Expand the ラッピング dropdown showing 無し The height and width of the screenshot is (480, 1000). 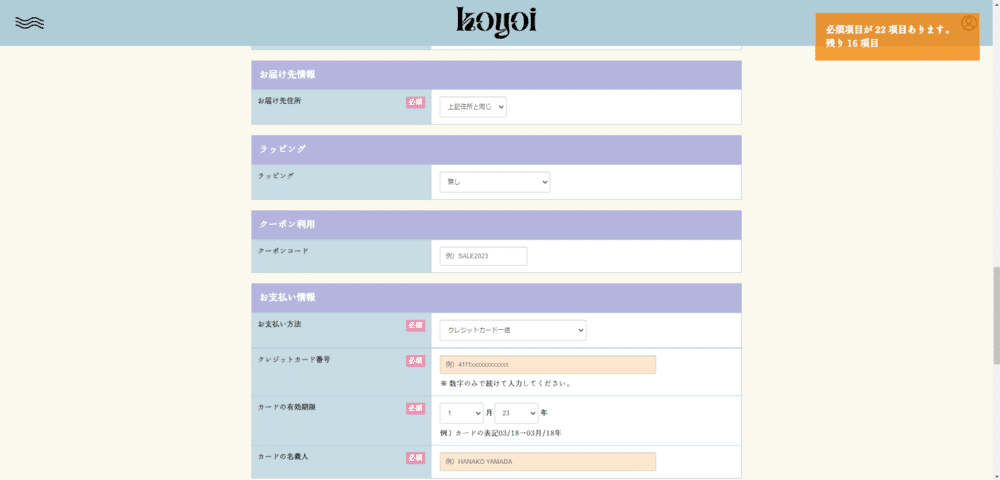pos(494,182)
